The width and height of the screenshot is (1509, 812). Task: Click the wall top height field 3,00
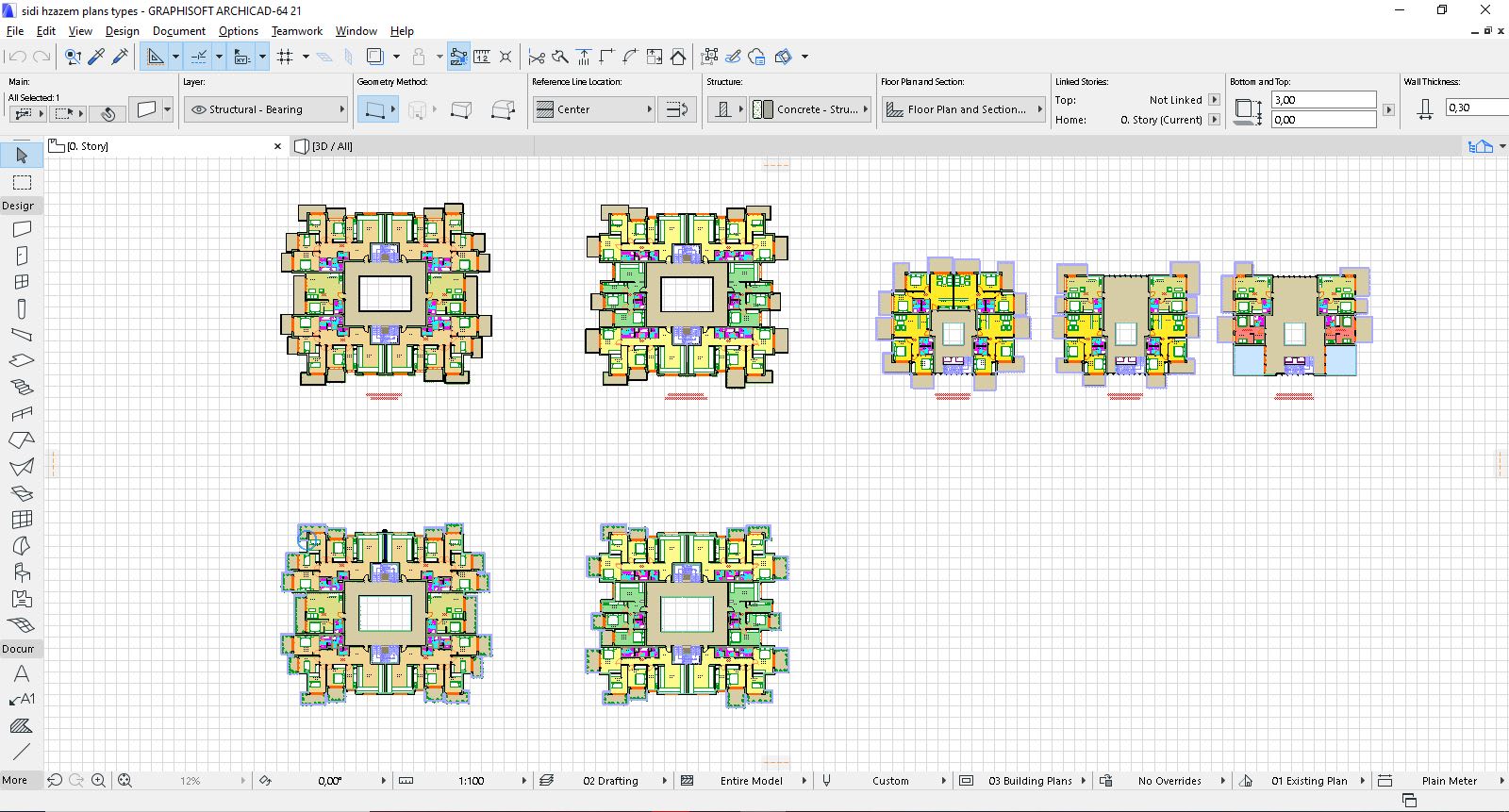pyautogui.click(x=1324, y=100)
